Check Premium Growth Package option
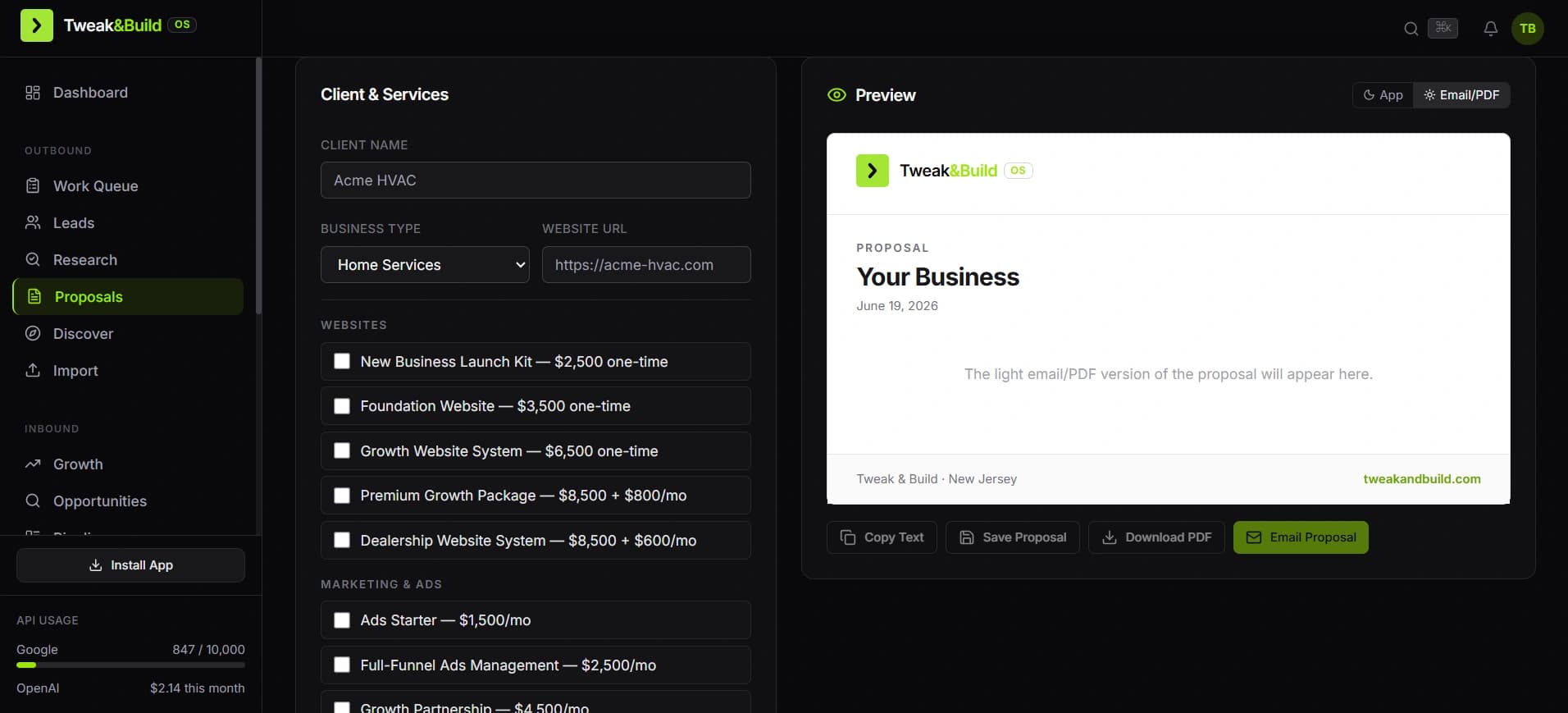The image size is (1568, 713). point(342,496)
